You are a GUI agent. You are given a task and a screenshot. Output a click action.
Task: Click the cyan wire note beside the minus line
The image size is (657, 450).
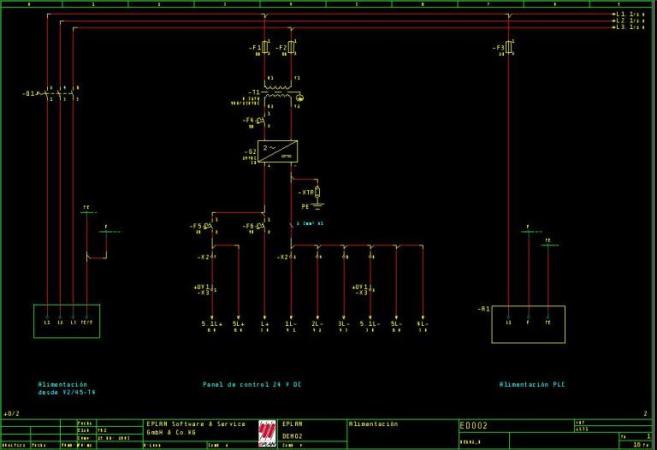pos(310,223)
